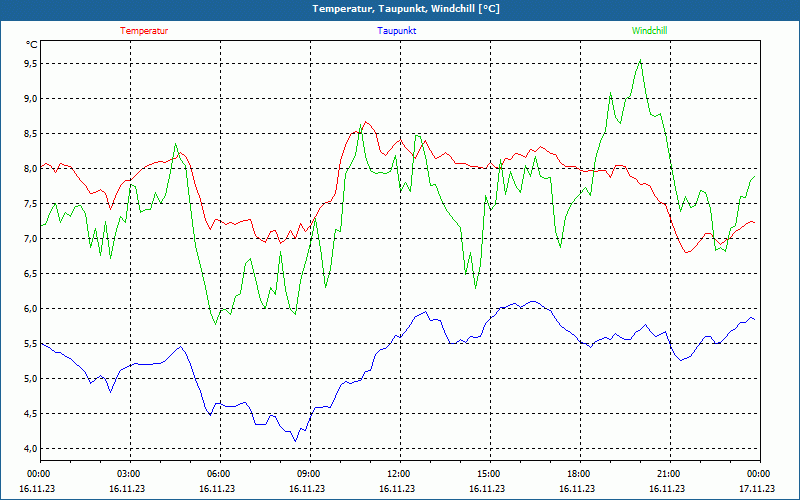
Task: Select the 12:00 time axis marker
Action: [399, 474]
